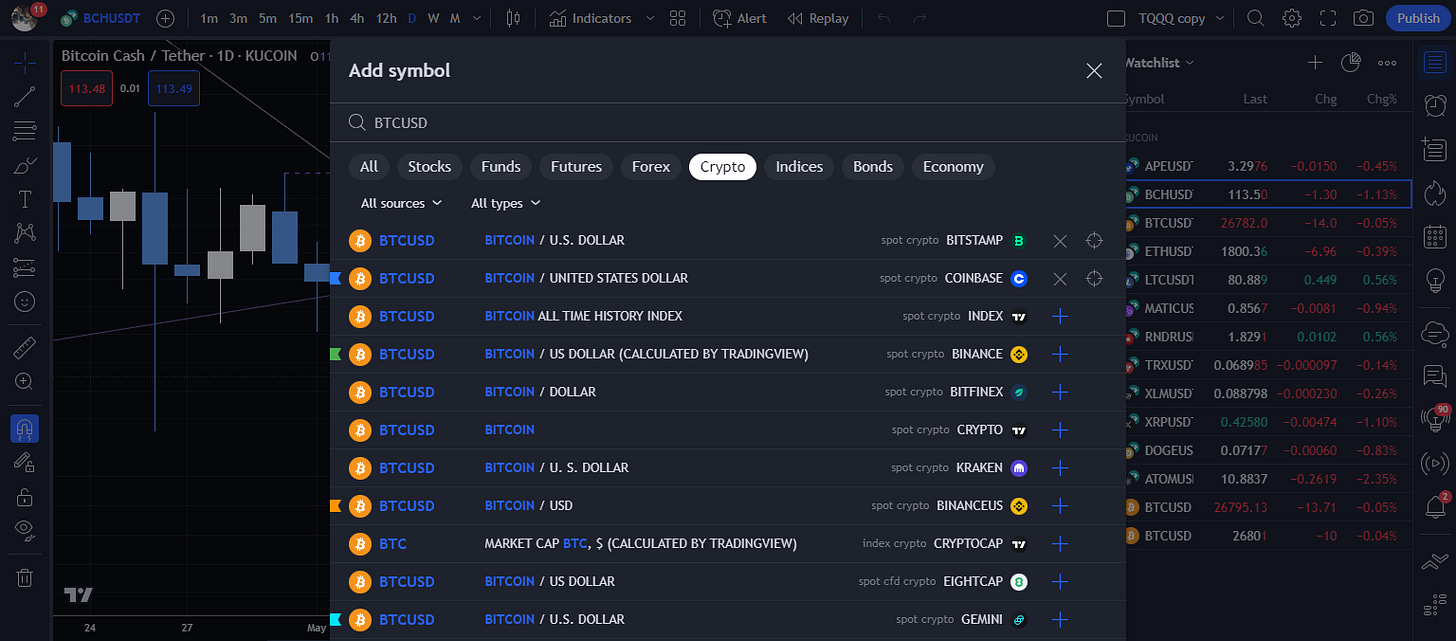Enter fullscreen mode
The height and width of the screenshot is (641, 1456).
click(1327, 18)
